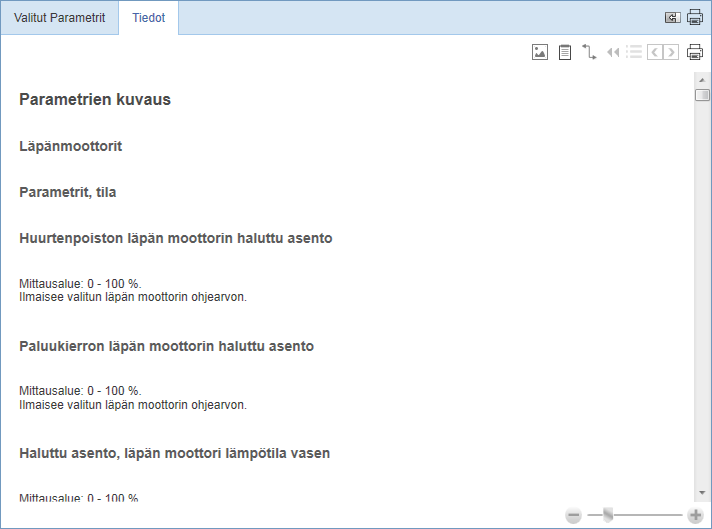Click the bulleted list contents icon
This screenshot has width=712, height=529.
pyautogui.click(x=634, y=52)
